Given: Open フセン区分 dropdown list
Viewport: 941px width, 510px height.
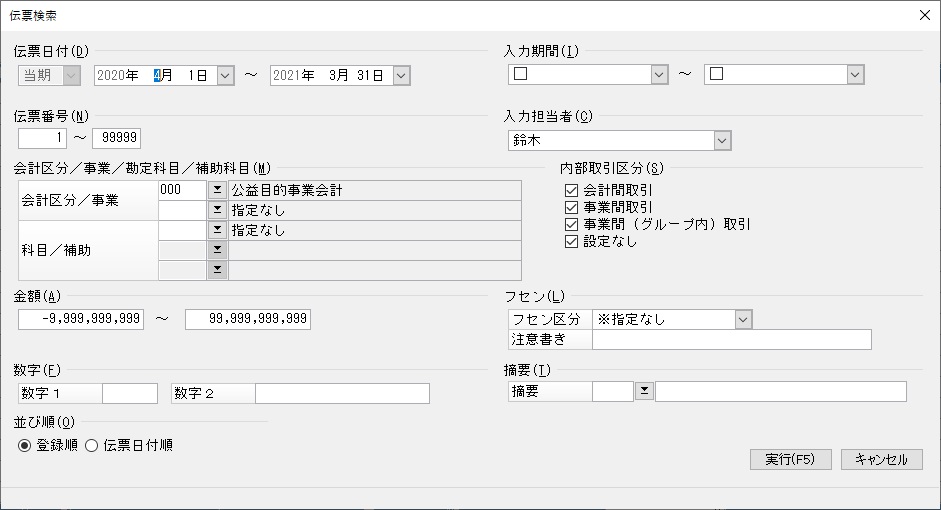Looking at the screenshot, I should (x=743, y=319).
